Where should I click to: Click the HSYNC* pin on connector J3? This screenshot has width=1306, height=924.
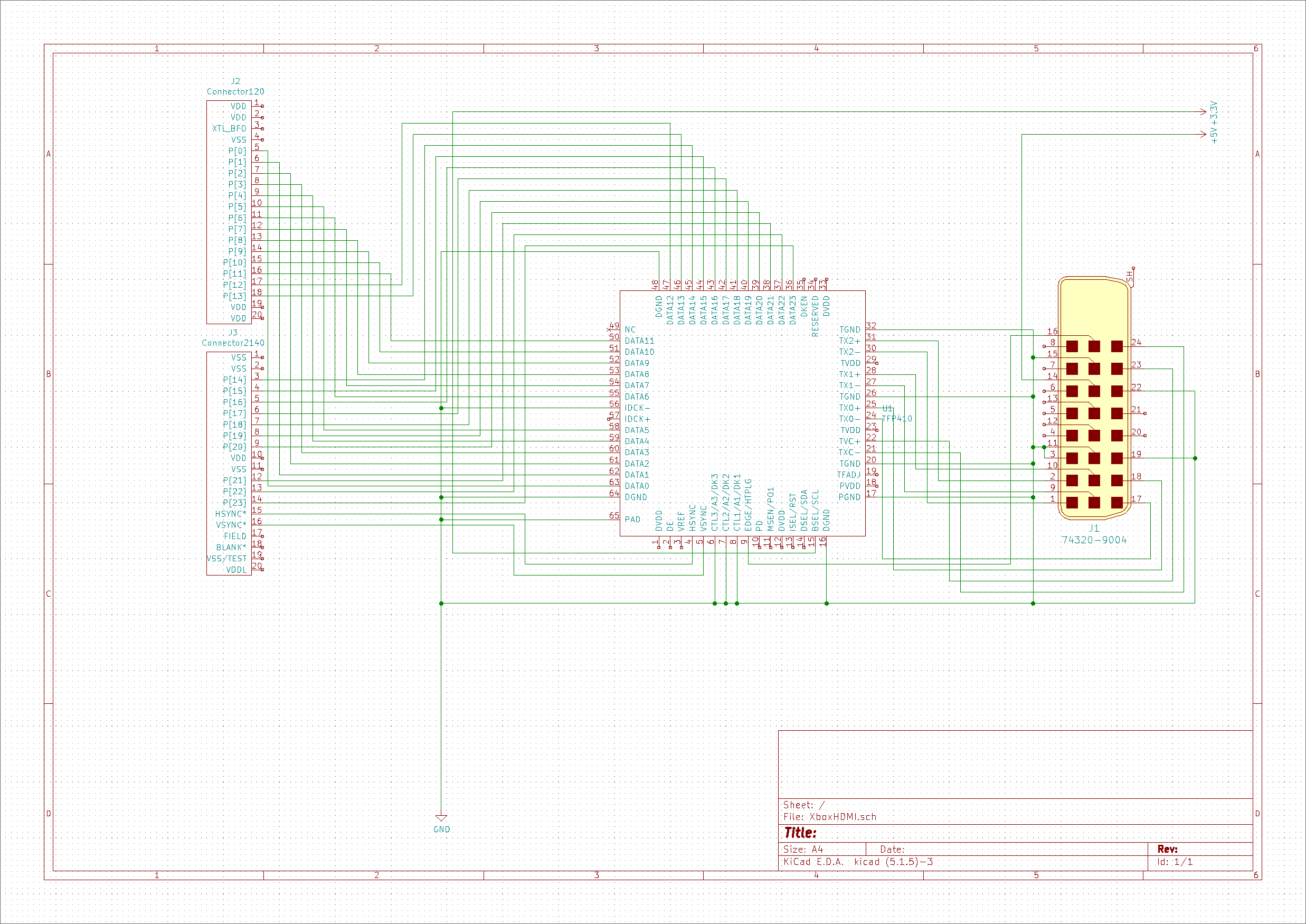(x=231, y=514)
